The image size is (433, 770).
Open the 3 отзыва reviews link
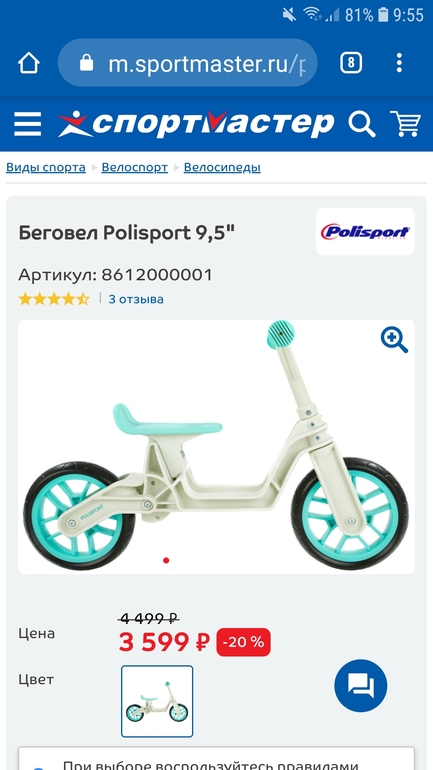[136, 299]
